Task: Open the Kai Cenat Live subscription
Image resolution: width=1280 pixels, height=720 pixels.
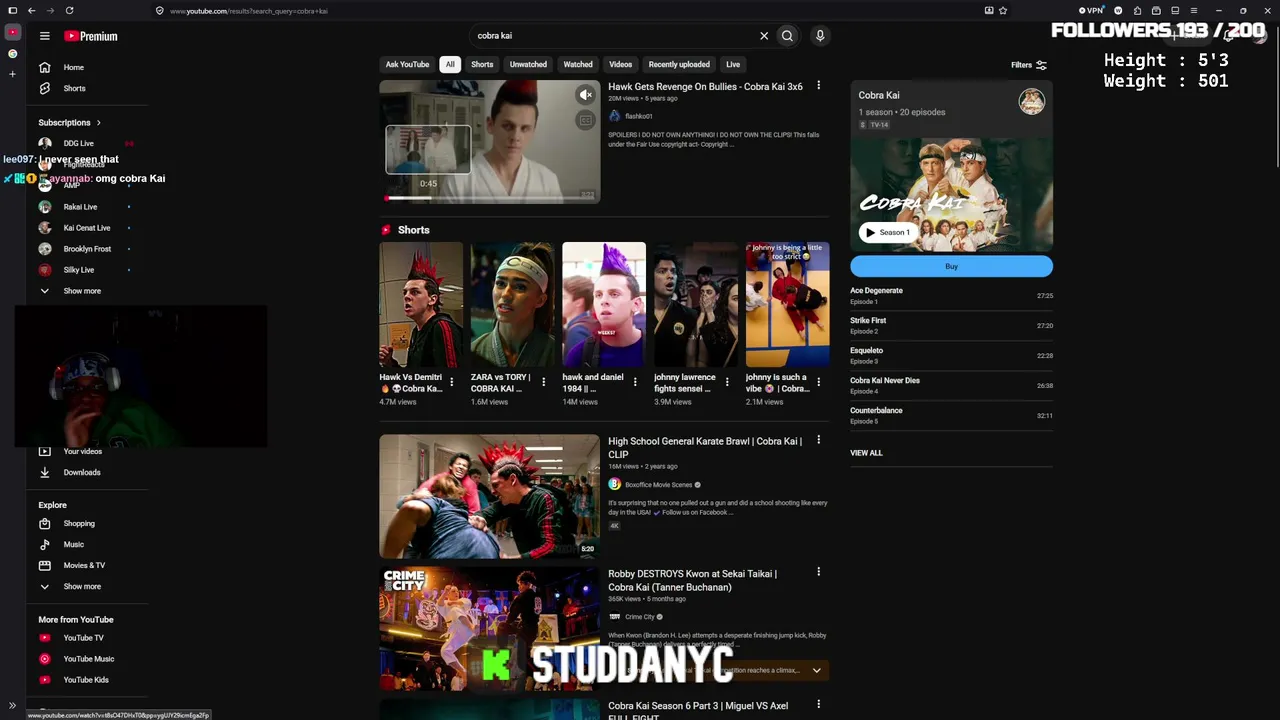Action: click(x=88, y=228)
